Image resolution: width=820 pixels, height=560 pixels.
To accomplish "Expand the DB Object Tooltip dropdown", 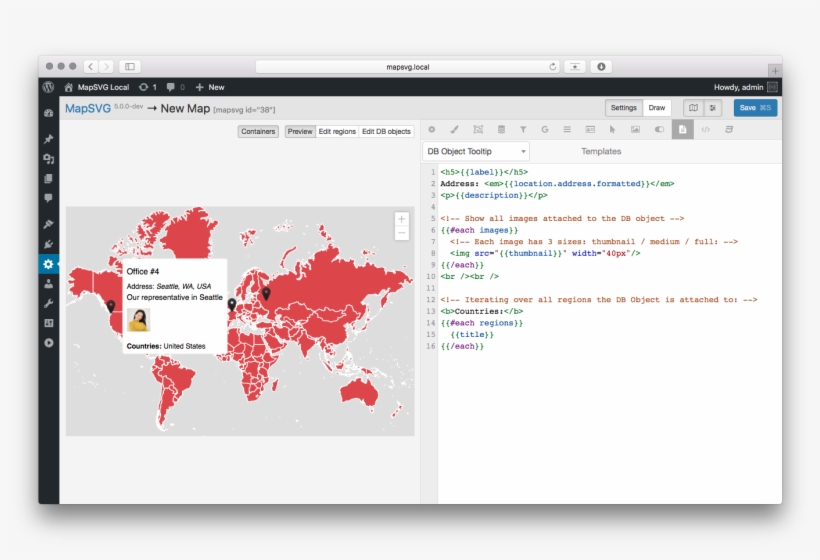I will click(476, 151).
